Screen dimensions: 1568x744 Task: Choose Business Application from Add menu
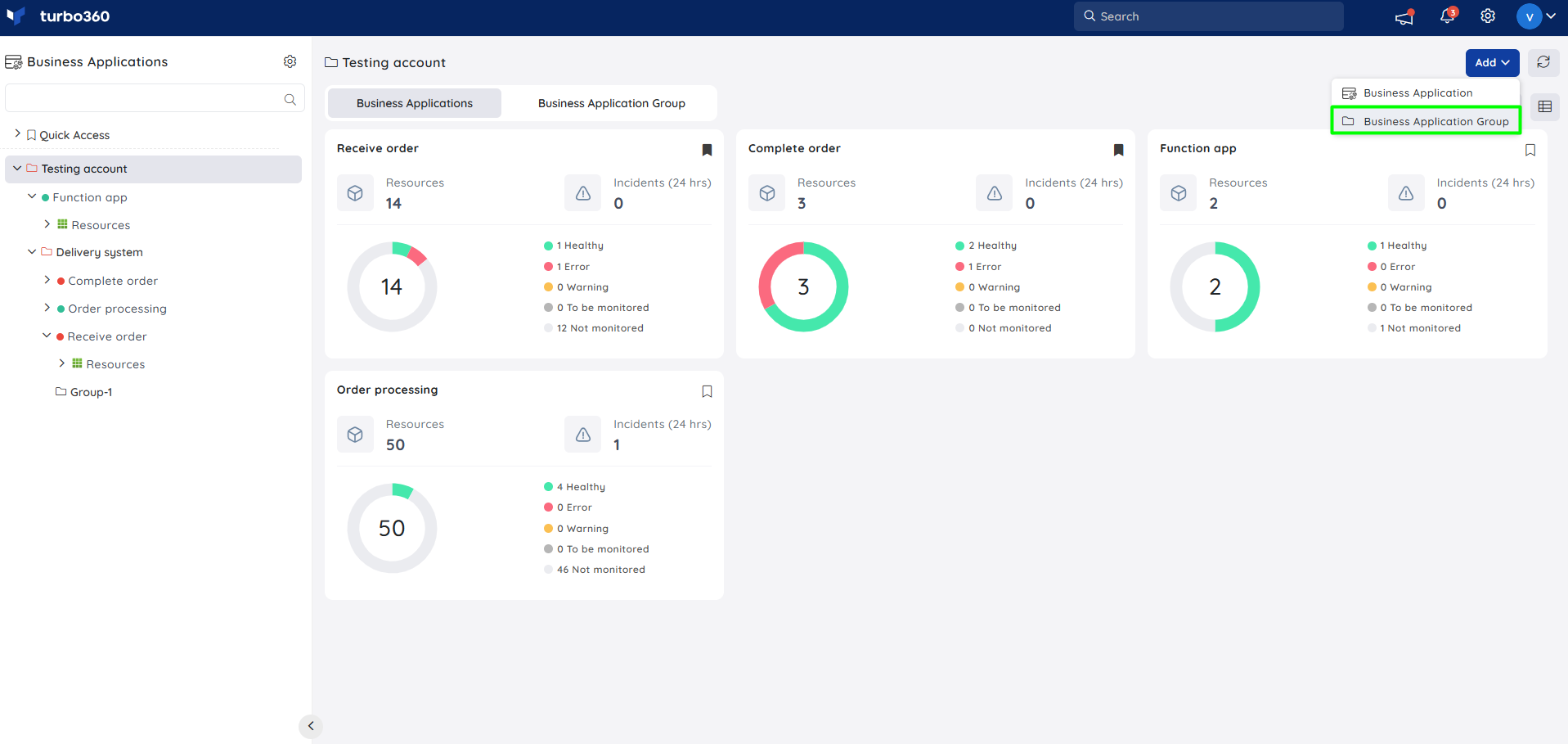1425,92
